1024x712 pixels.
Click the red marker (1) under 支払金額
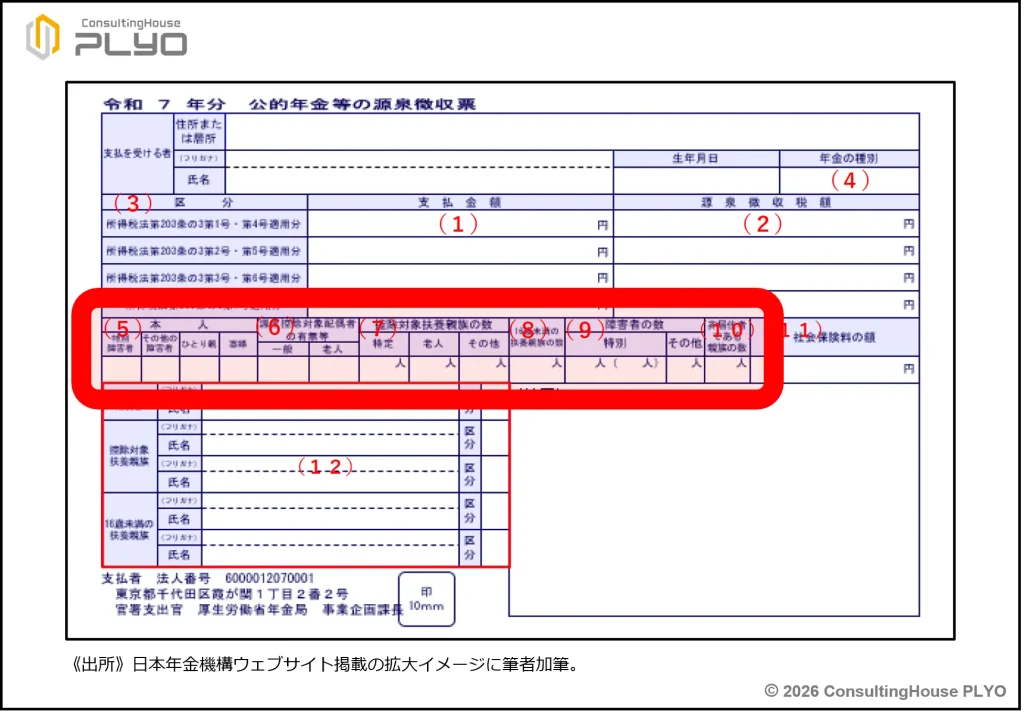pyautogui.click(x=458, y=225)
